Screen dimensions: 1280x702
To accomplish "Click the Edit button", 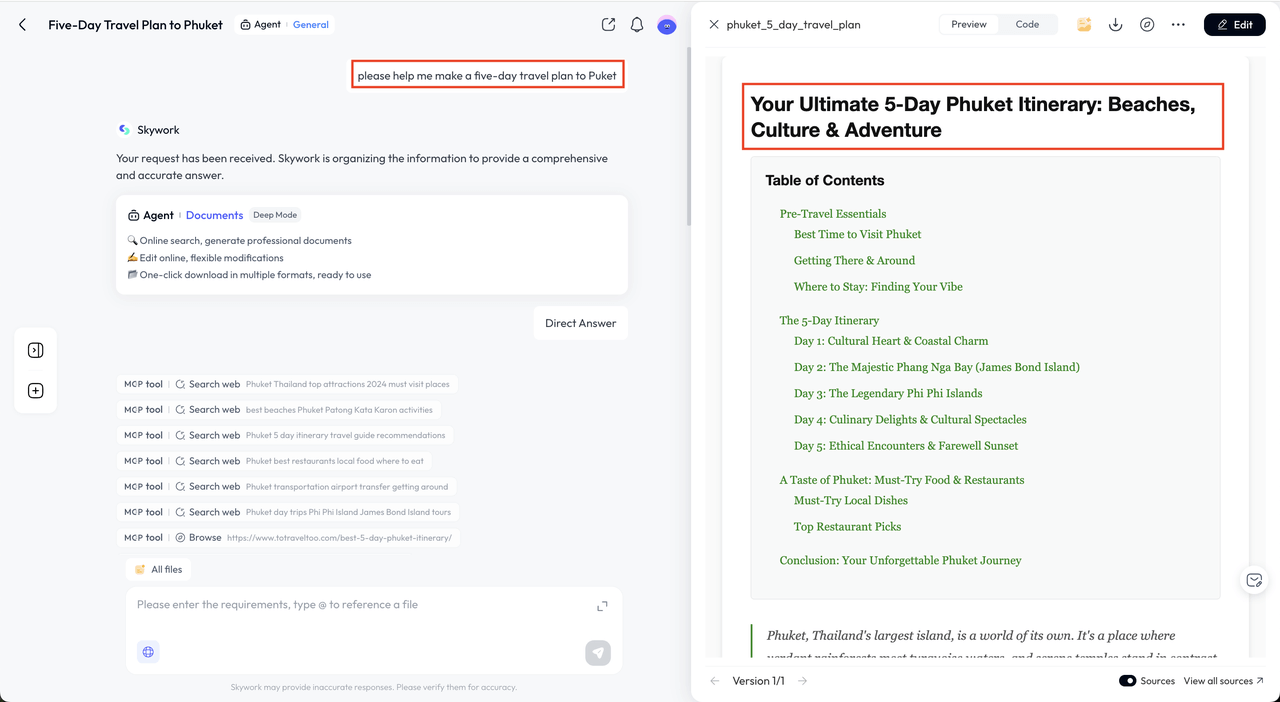I will pos(1234,25).
